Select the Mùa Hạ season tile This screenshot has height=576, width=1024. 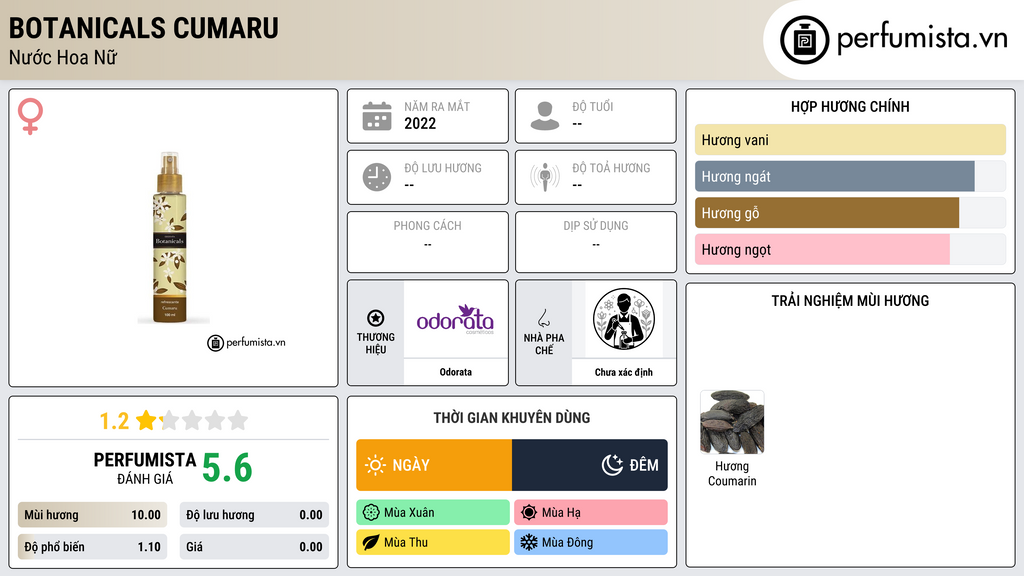591,513
